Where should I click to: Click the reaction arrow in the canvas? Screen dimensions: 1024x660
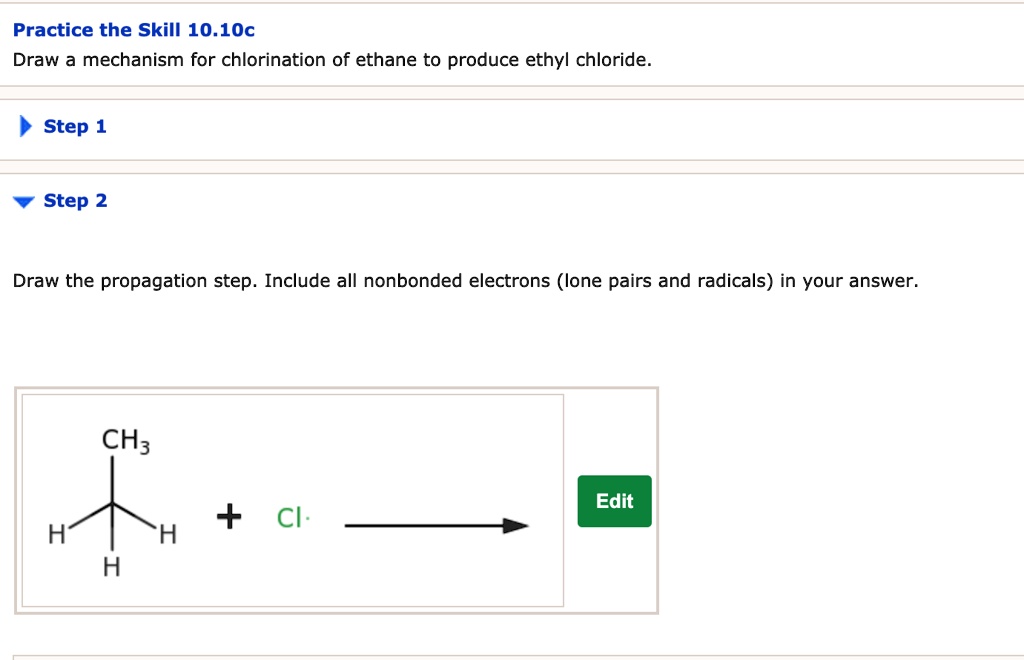click(435, 523)
